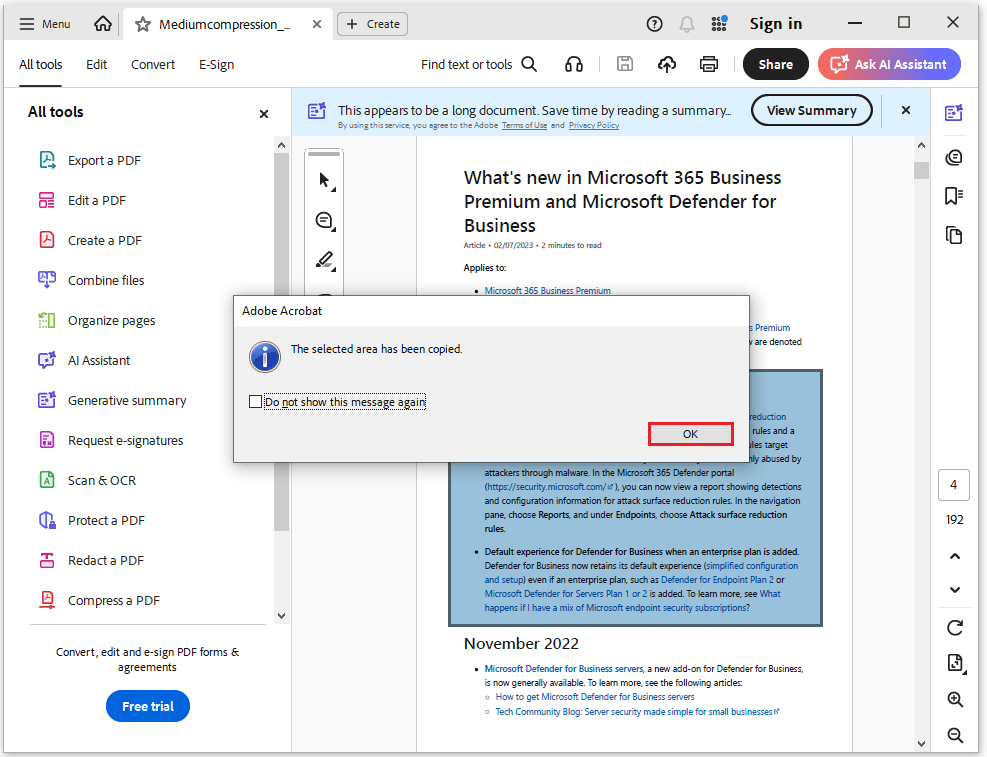Select the Compress a PDF tool
This screenshot has width=987, height=757.
[113, 600]
